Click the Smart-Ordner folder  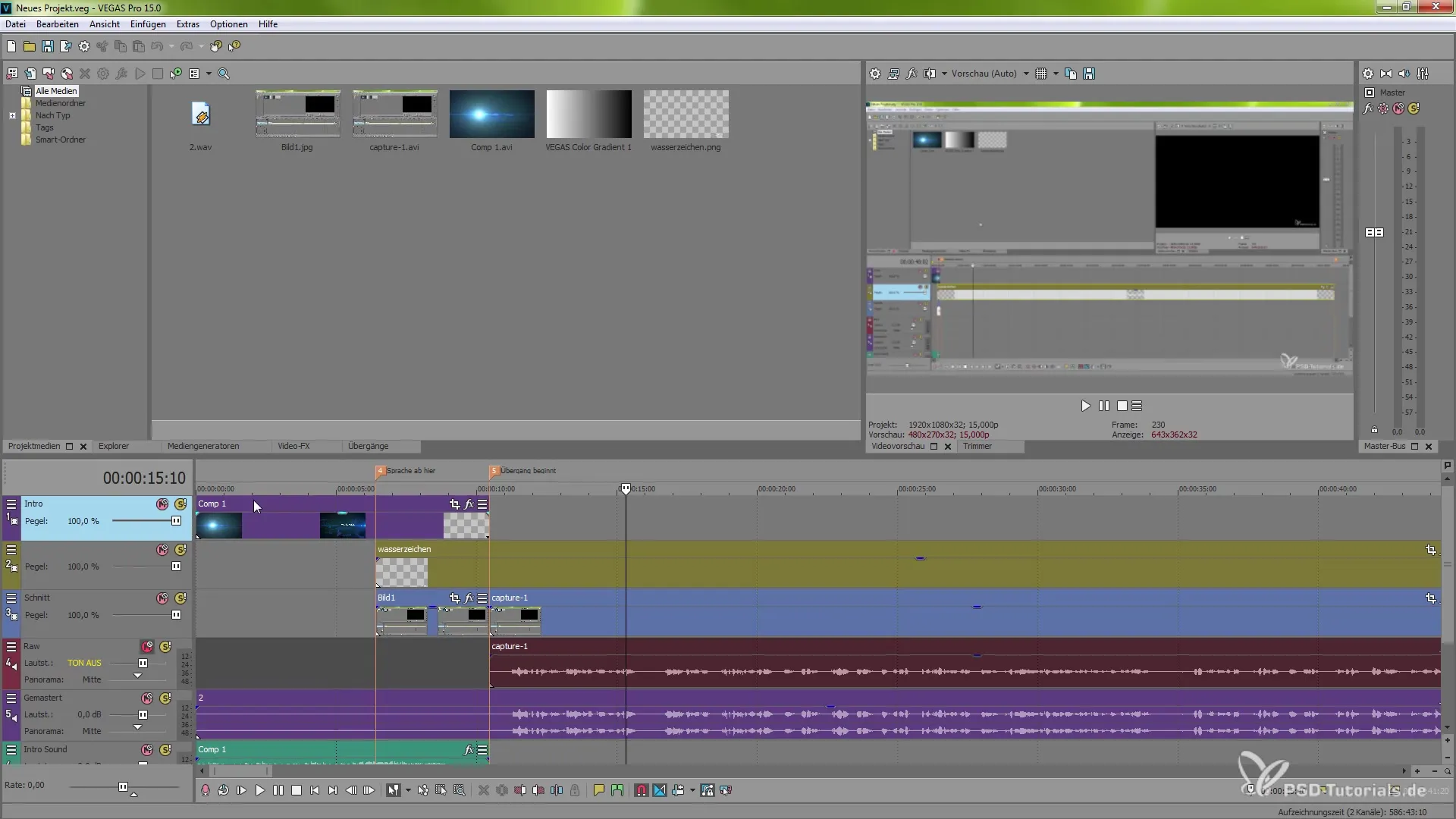tap(61, 140)
